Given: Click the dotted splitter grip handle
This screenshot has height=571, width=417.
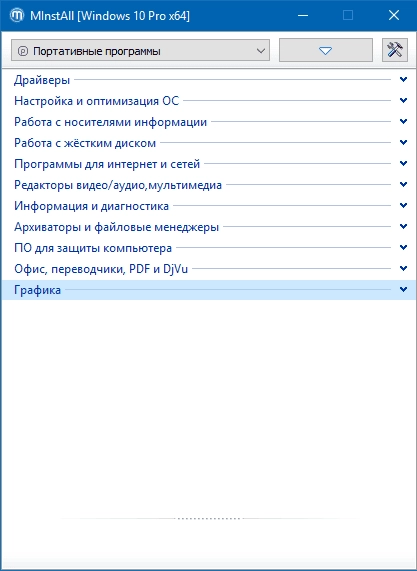Looking at the screenshot, I should pyautogui.click(x=208, y=518).
